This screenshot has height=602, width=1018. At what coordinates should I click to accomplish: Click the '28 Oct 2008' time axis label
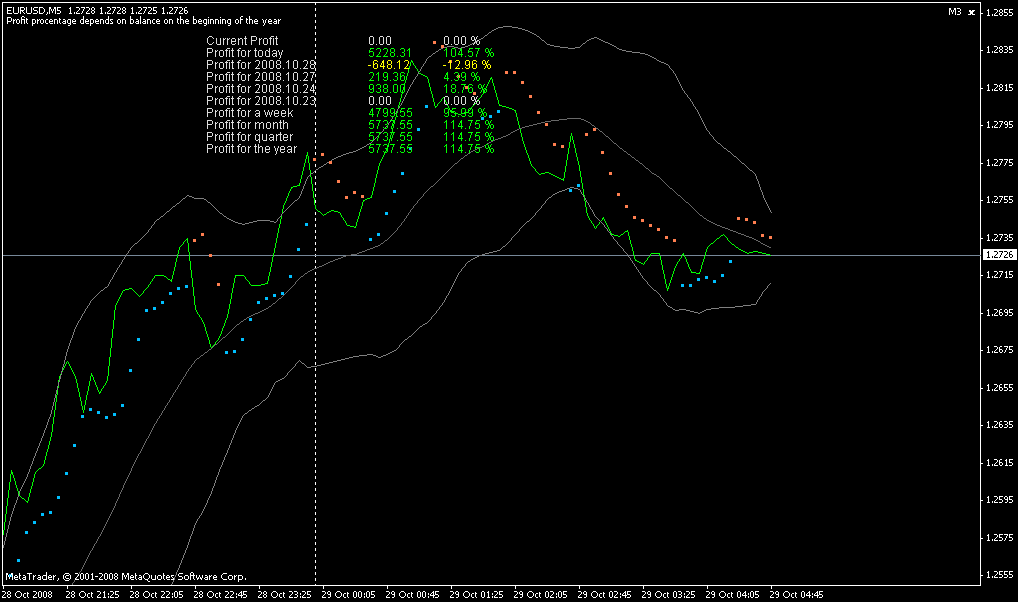[x=27, y=595]
